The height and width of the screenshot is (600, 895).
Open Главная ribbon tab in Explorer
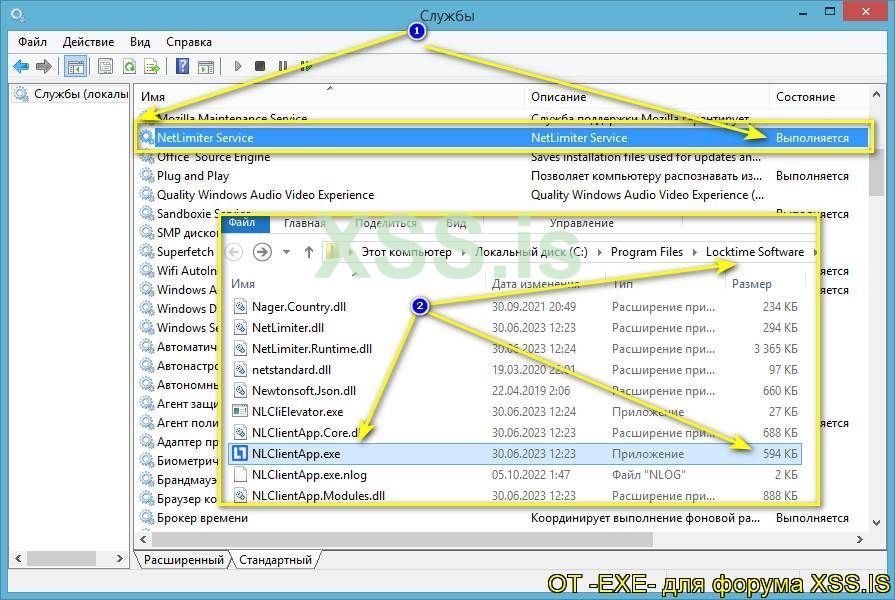point(305,223)
